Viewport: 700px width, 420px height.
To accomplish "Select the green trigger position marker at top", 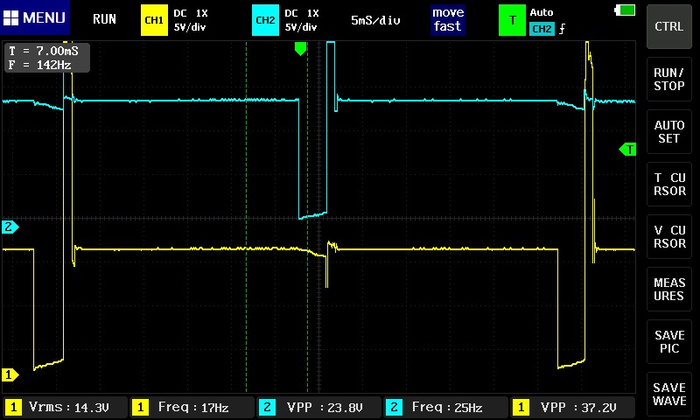I will [299, 48].
